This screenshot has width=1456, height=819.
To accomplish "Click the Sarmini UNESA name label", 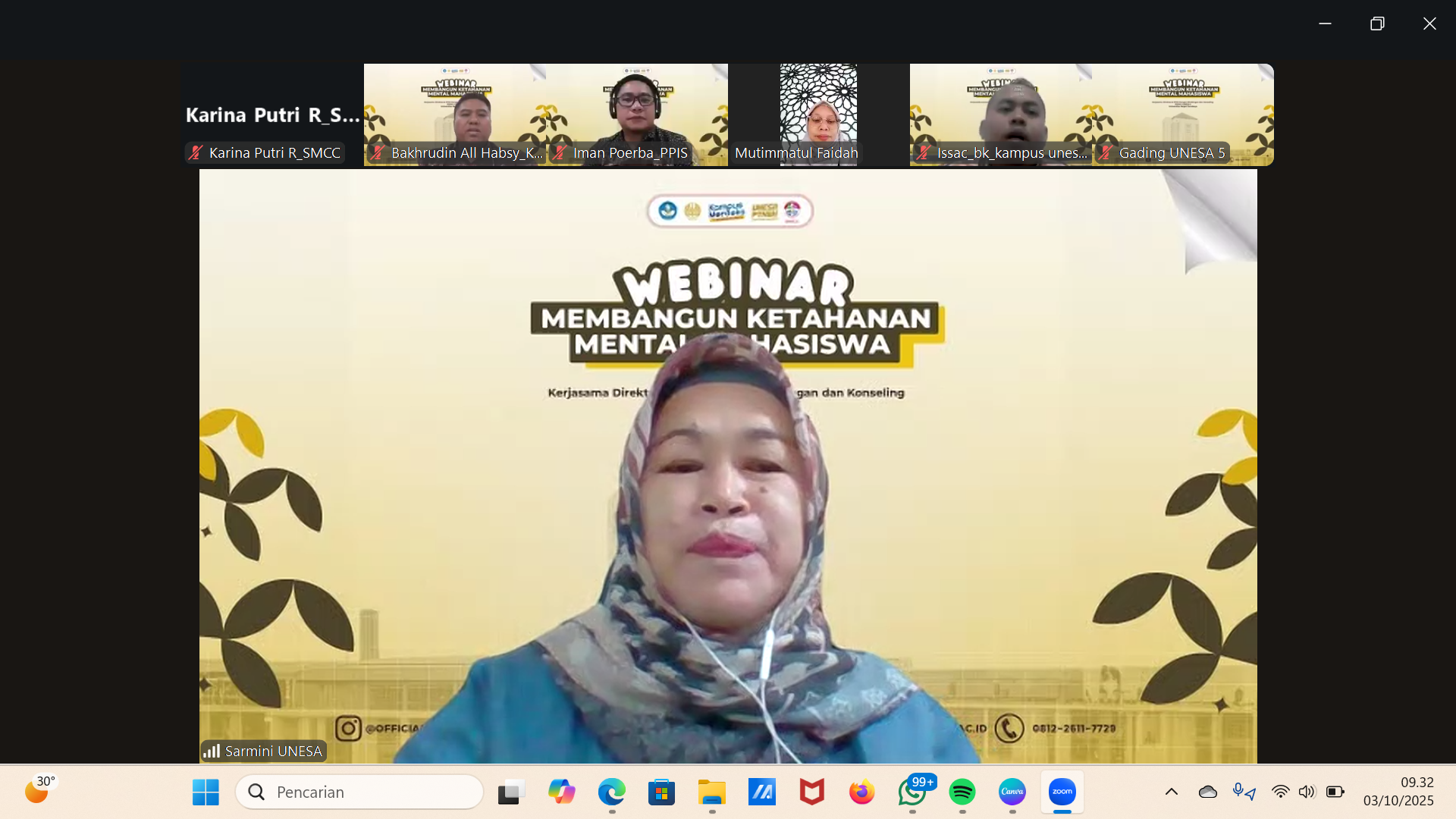I will 272,751.
